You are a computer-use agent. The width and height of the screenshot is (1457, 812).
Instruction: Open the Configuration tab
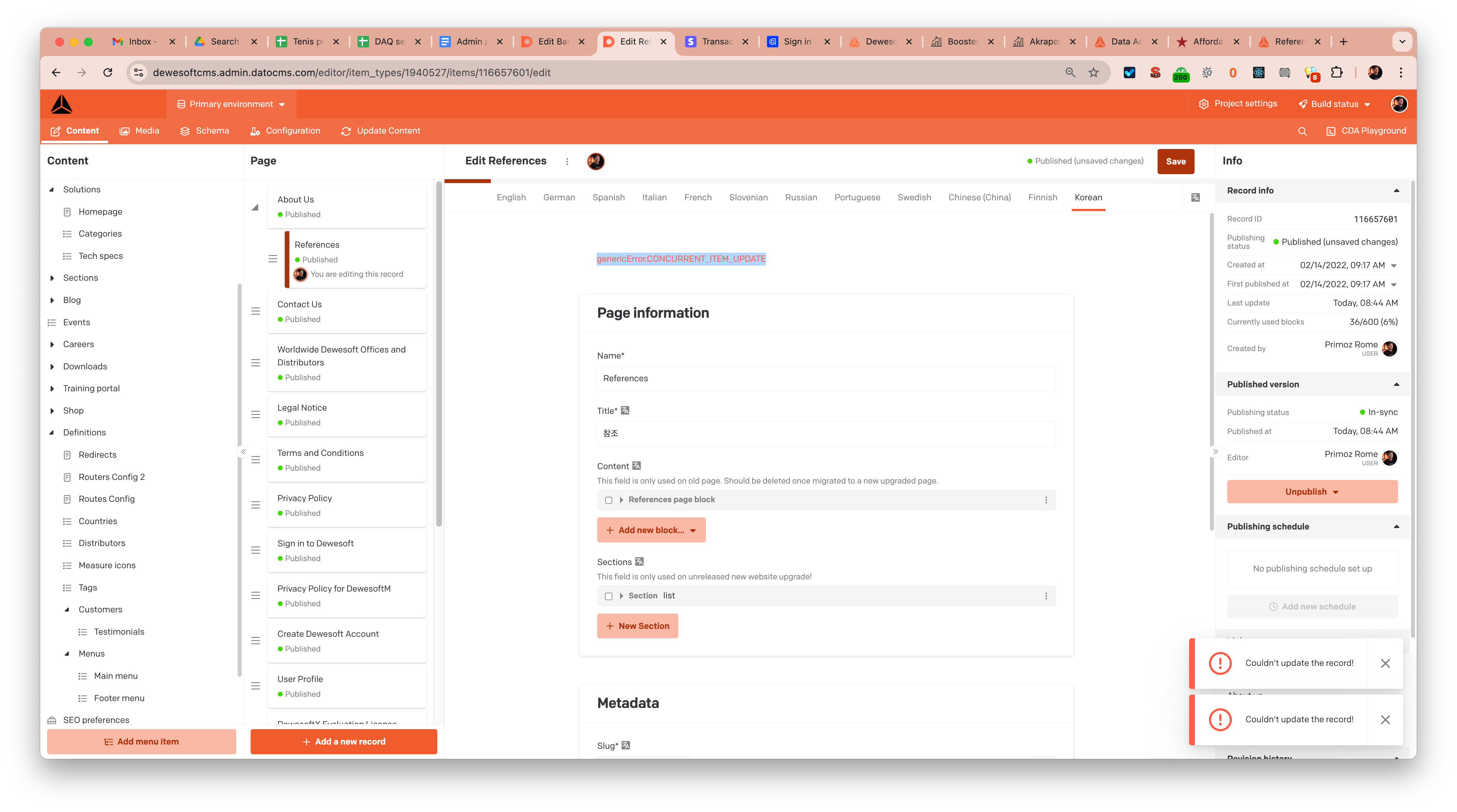[286, 131]
